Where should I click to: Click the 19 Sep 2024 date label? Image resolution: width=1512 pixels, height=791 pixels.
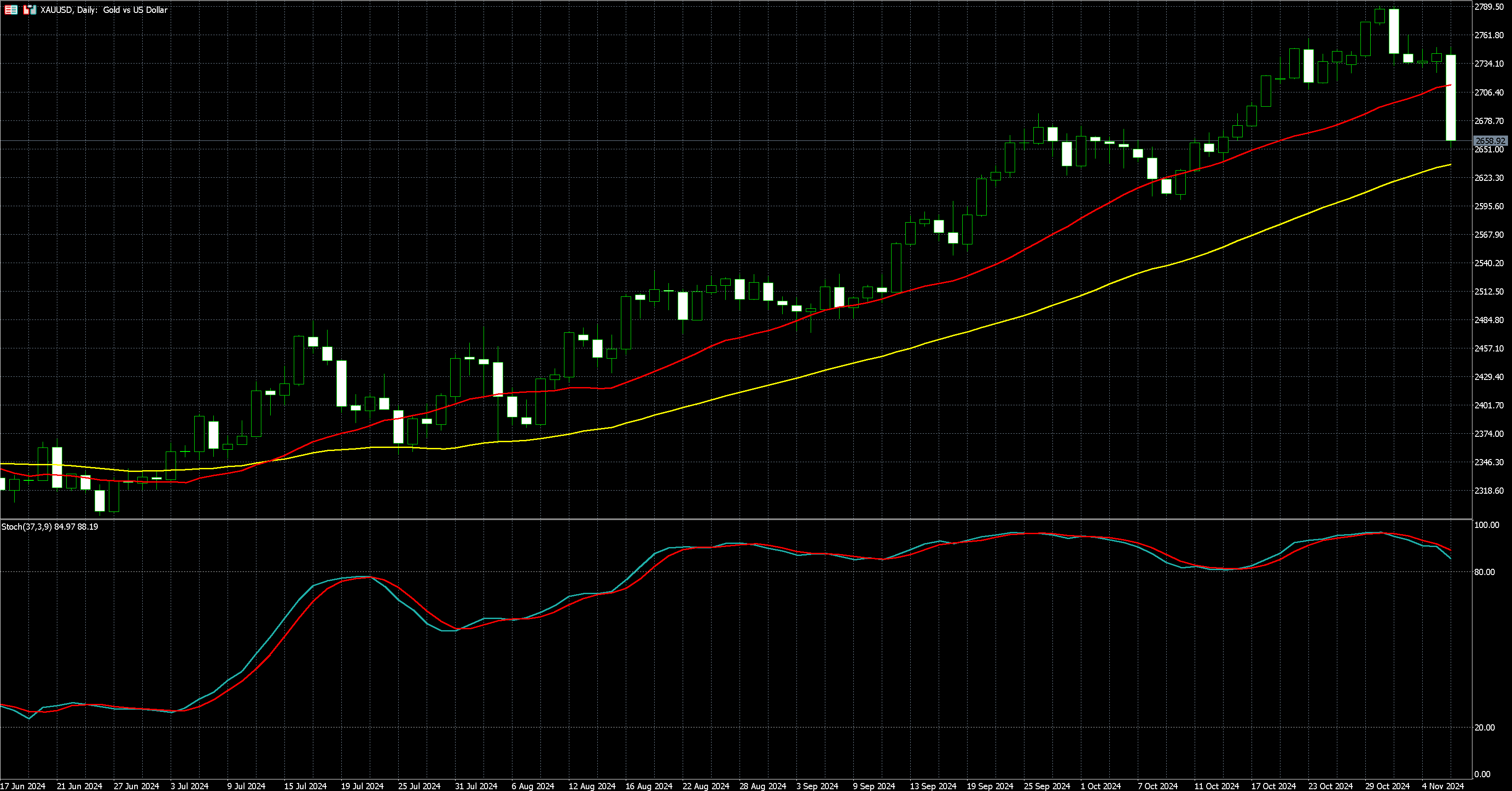tap(990, 786)
